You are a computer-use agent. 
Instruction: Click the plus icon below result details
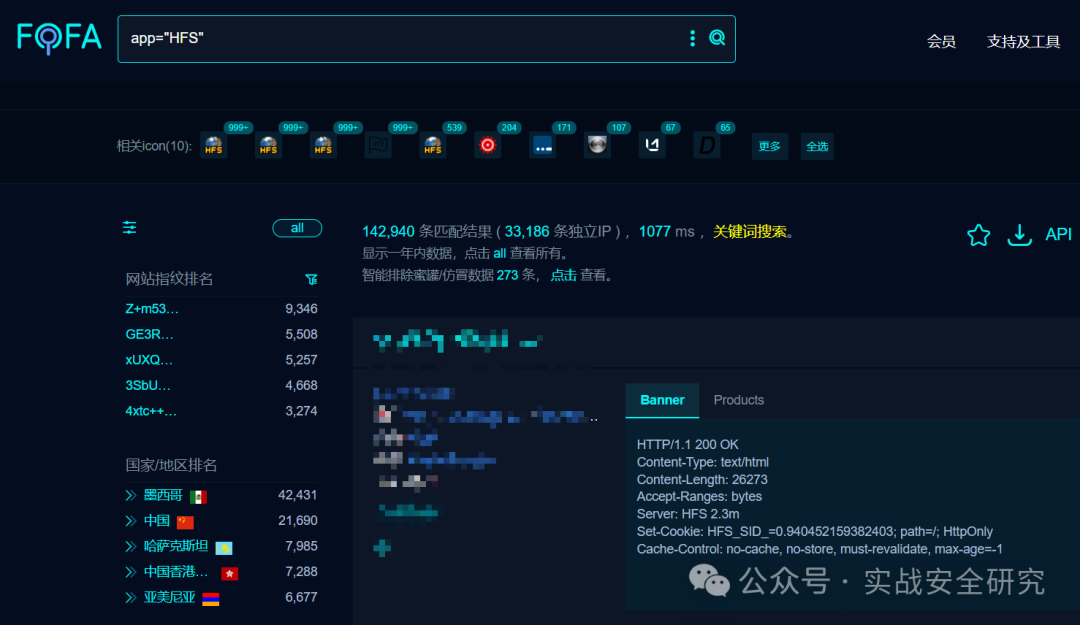click(382, 548)
